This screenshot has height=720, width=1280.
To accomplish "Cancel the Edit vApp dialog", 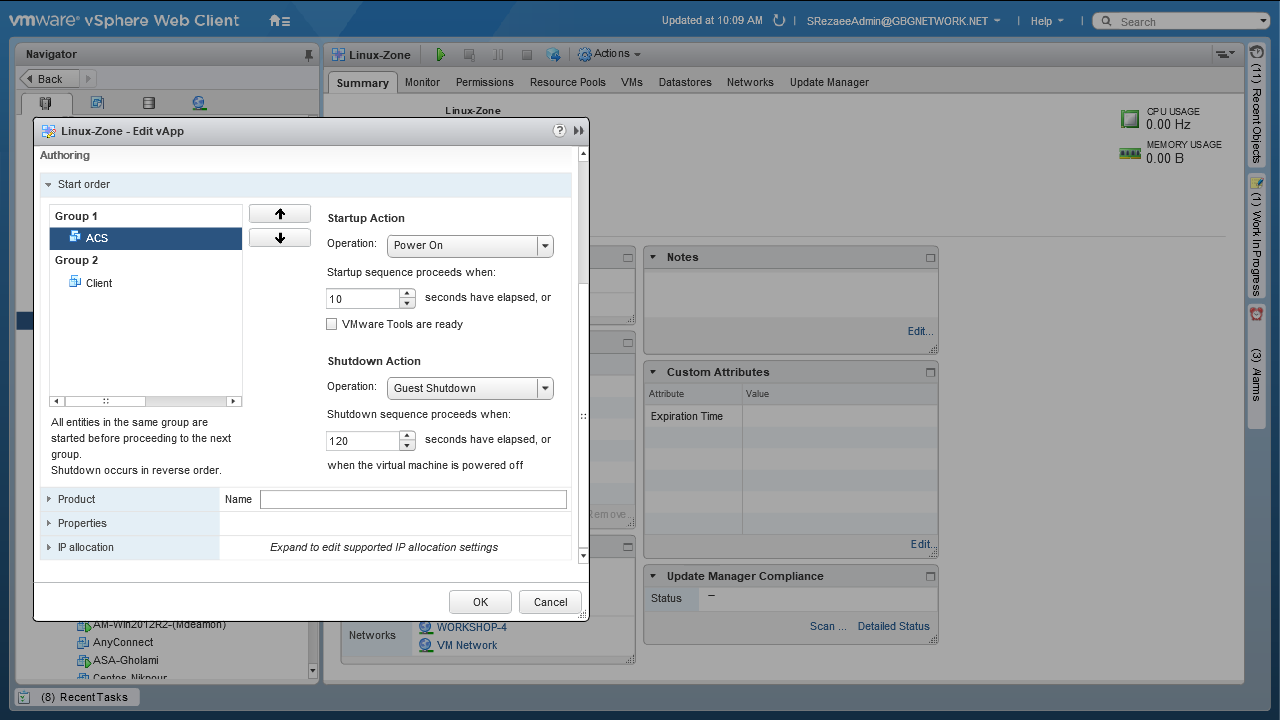I will click(x=550, y=602).
